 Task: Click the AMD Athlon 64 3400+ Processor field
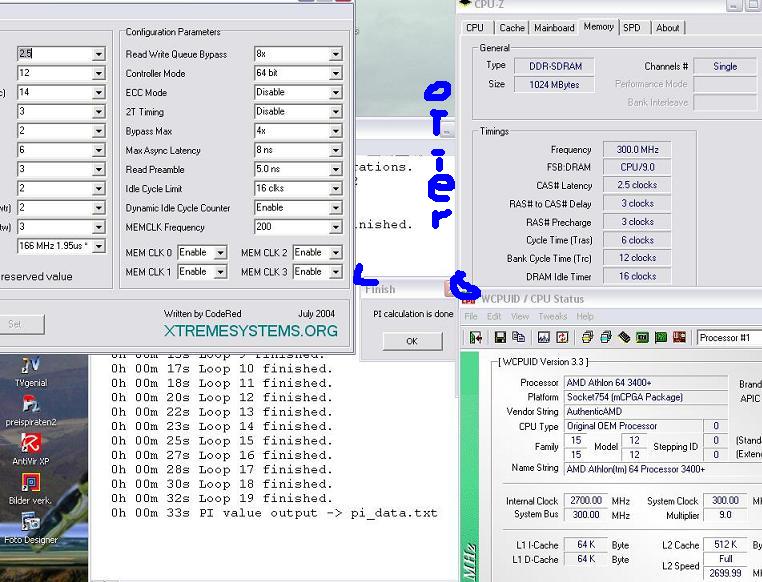coord(646,383)
